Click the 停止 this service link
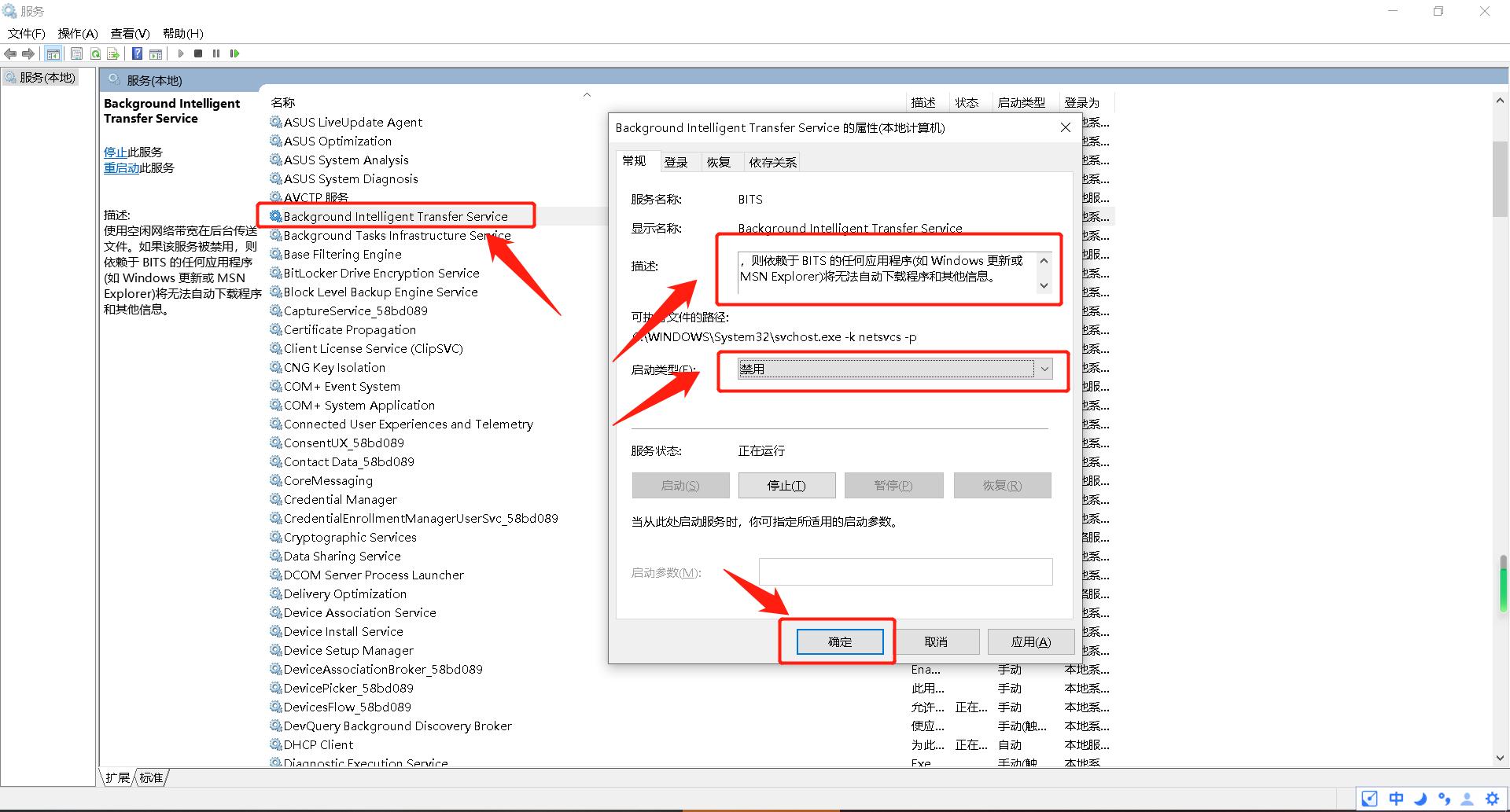 click(116, 152)
